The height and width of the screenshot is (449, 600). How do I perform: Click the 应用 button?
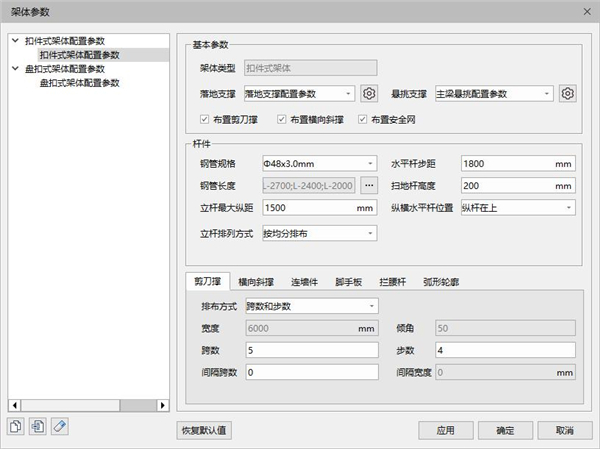(x=445, y=430)
